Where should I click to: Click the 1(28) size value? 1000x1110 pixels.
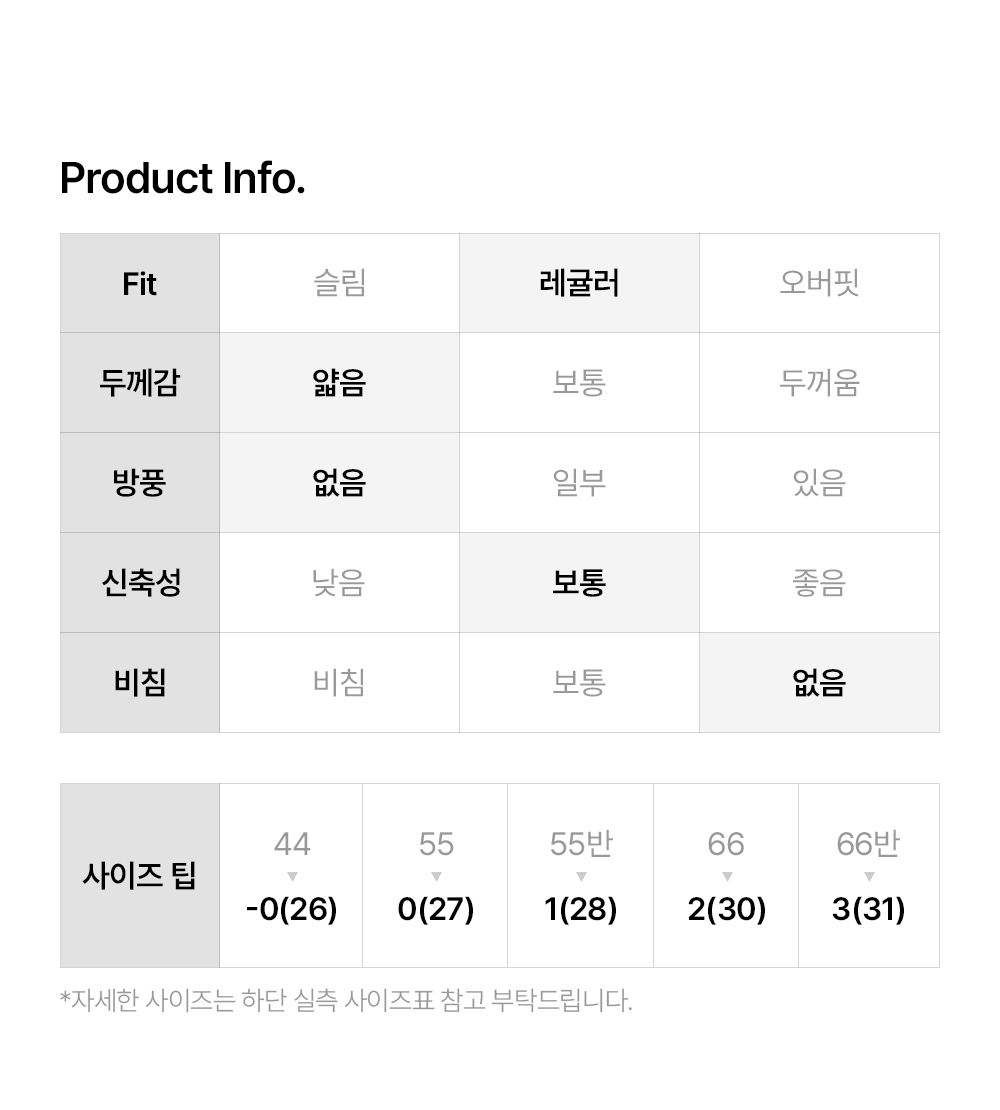(581, 910)
